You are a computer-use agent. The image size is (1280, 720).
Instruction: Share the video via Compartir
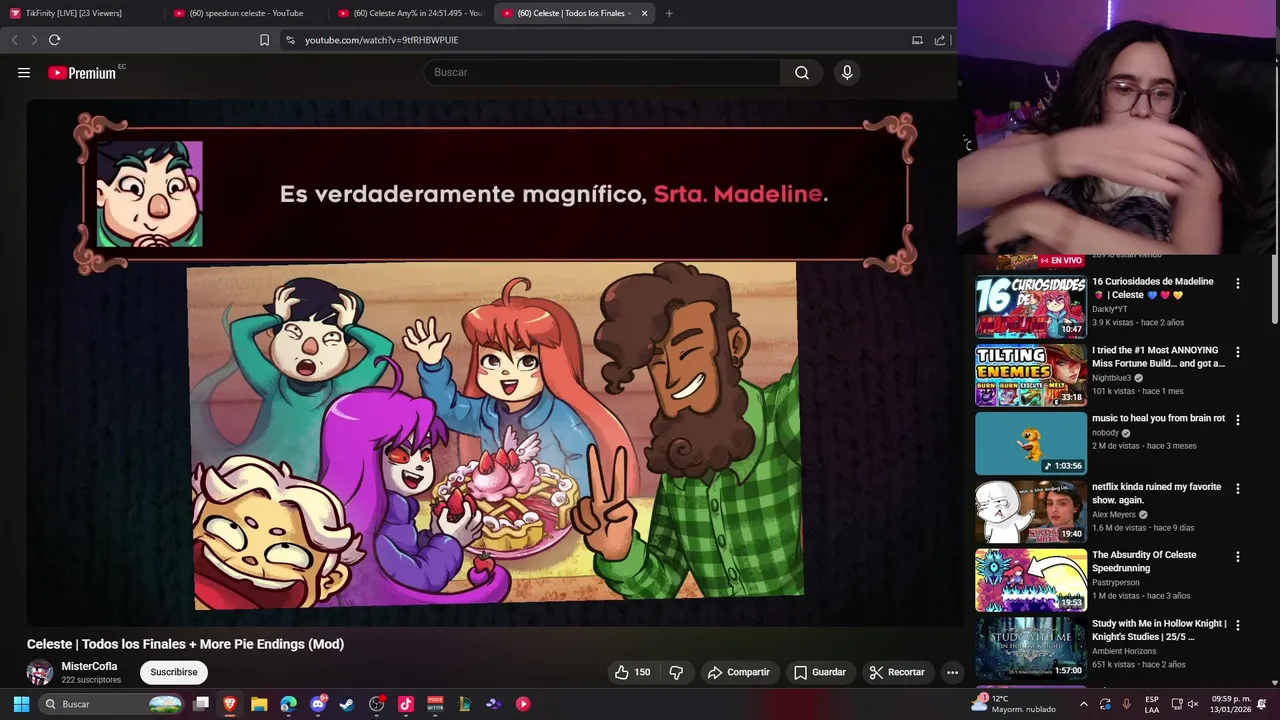click(x=738, y=672)
